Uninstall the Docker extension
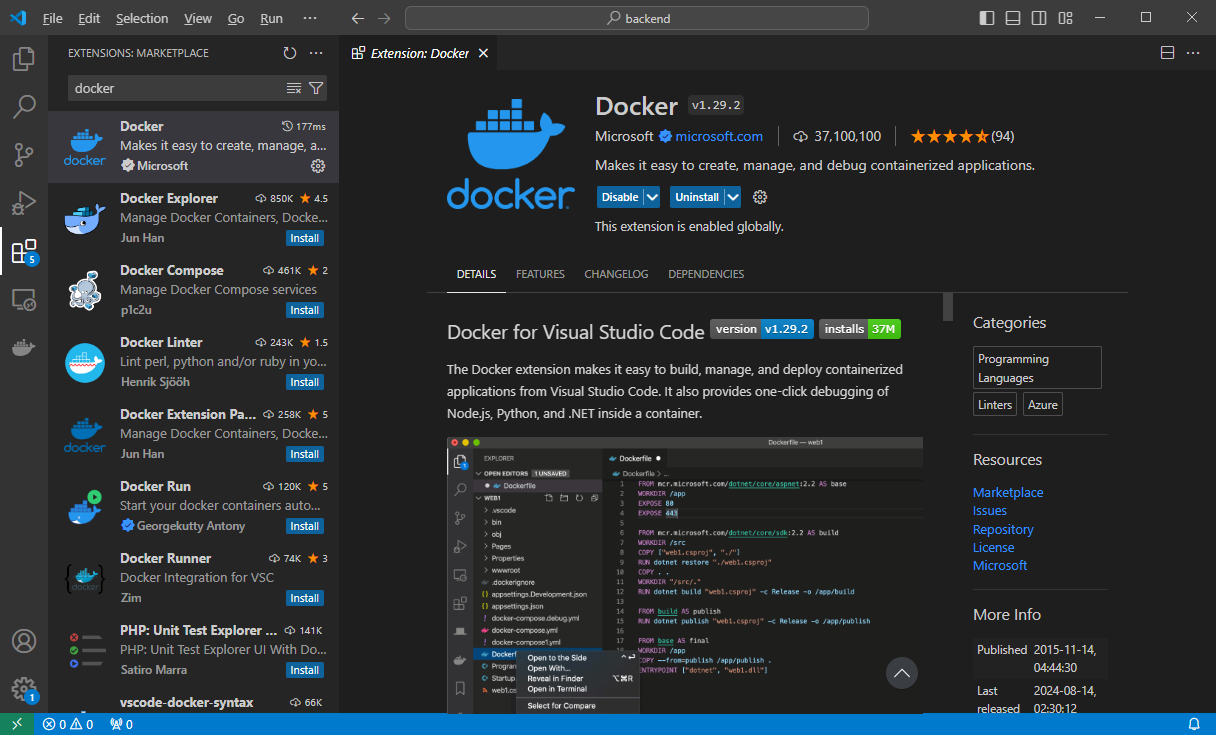 tap(697, 197)
